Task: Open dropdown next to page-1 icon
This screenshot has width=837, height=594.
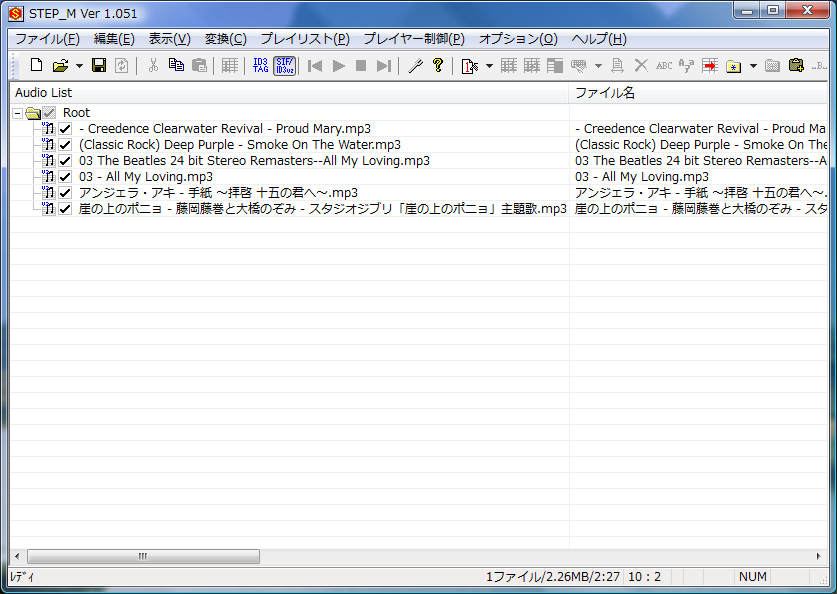Action: [489, 66]
